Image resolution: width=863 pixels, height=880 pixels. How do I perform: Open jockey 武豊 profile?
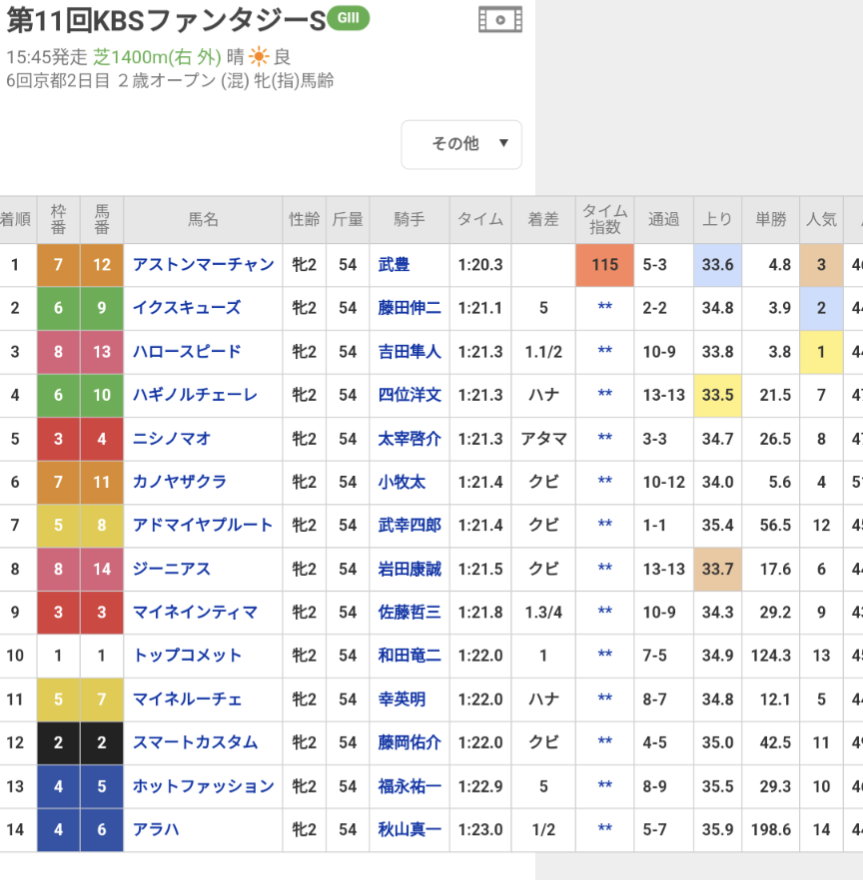click(393, 264)
